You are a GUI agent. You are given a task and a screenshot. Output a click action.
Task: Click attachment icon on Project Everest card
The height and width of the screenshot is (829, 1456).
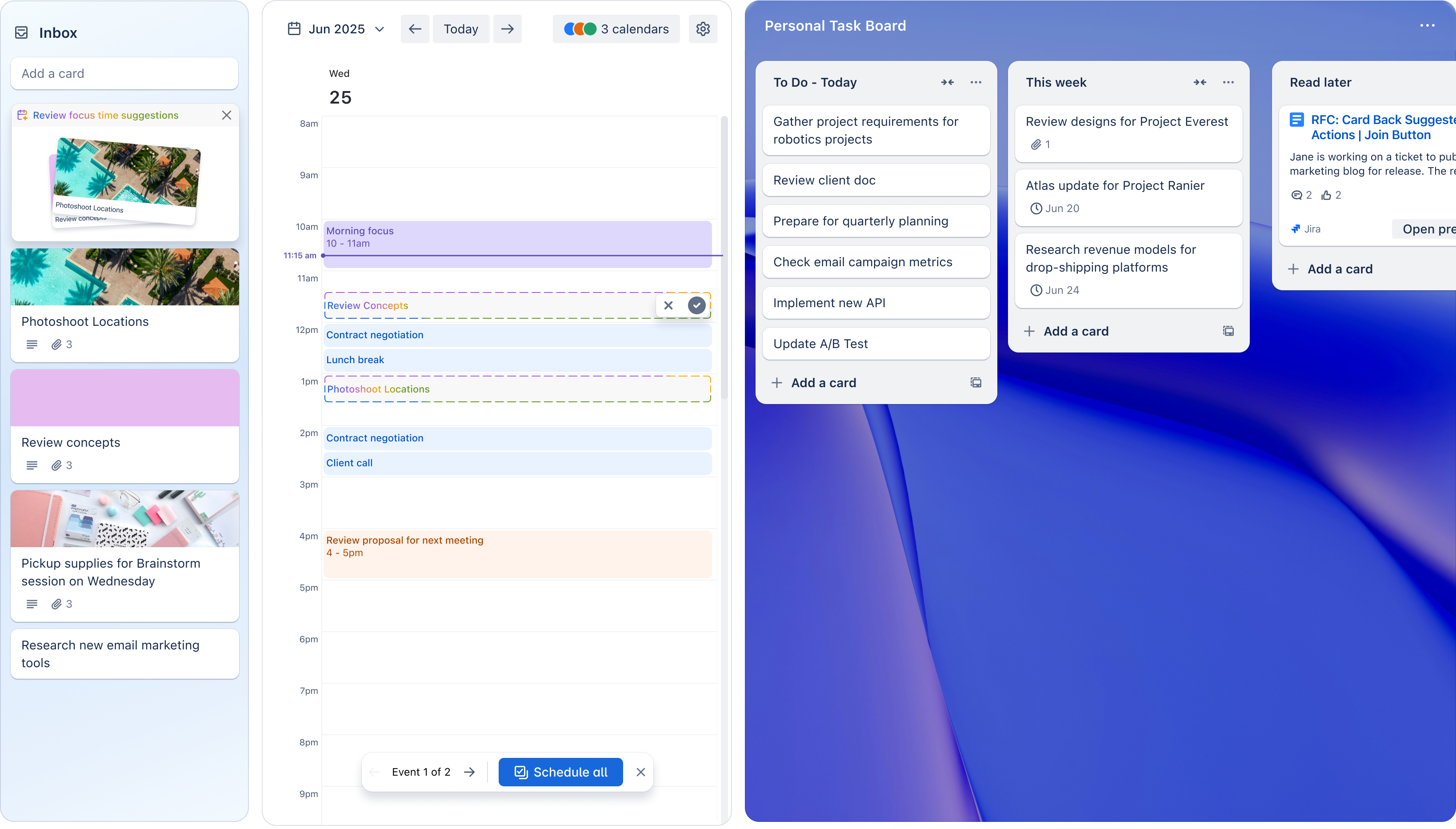coord(1036,144)
